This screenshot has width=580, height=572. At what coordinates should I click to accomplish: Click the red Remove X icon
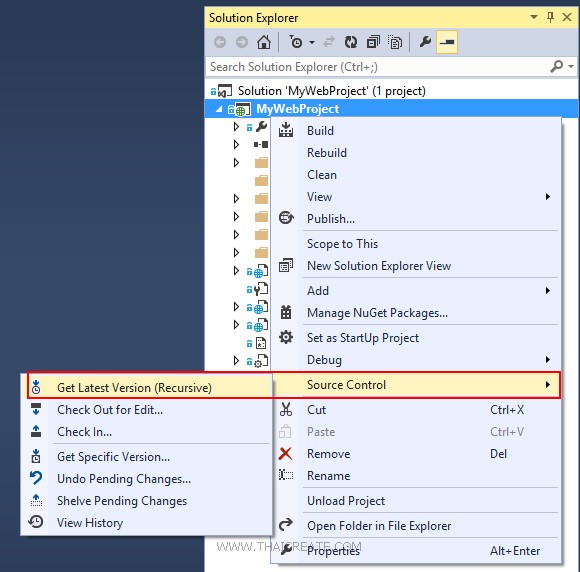tap(286, 454)
